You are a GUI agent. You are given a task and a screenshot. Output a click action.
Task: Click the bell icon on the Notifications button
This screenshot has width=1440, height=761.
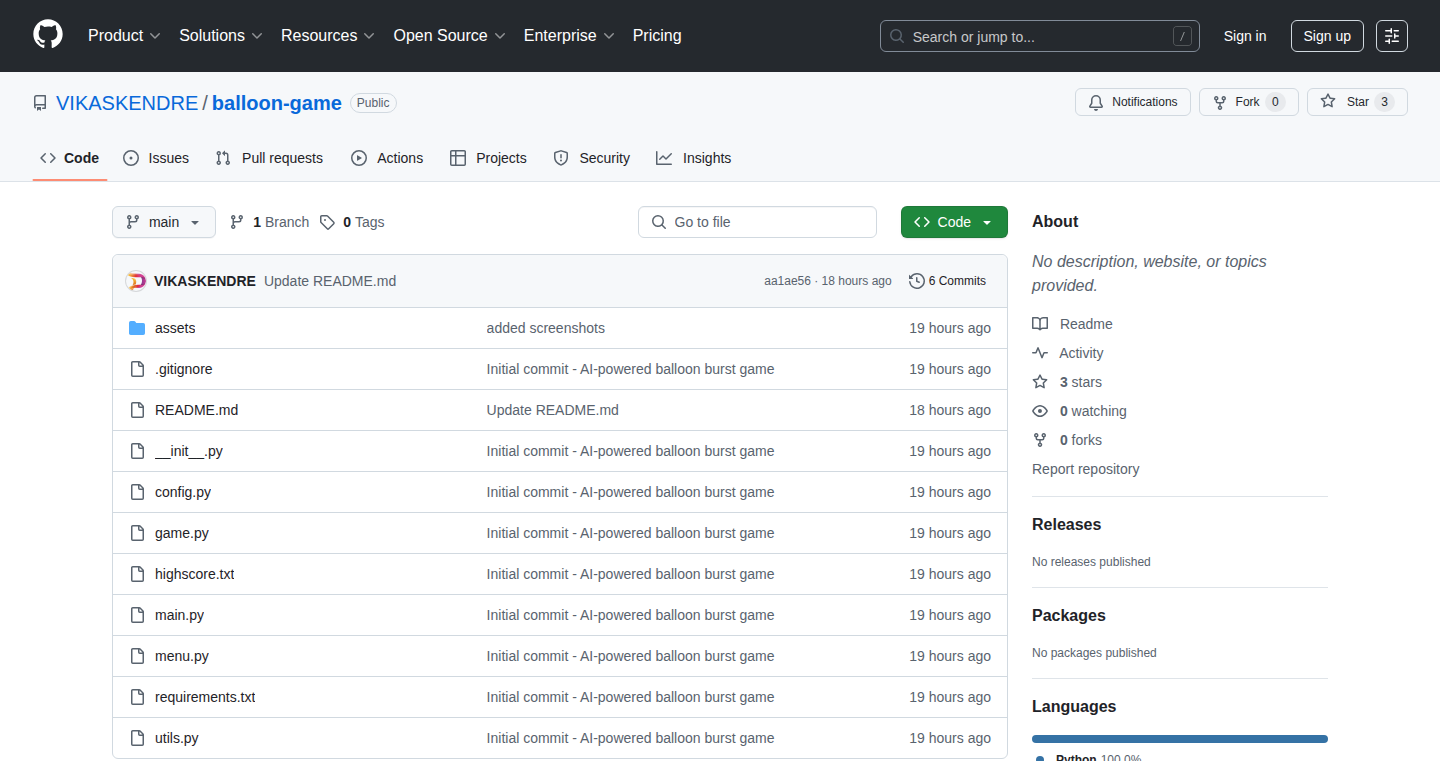(x=1096, y=102)
